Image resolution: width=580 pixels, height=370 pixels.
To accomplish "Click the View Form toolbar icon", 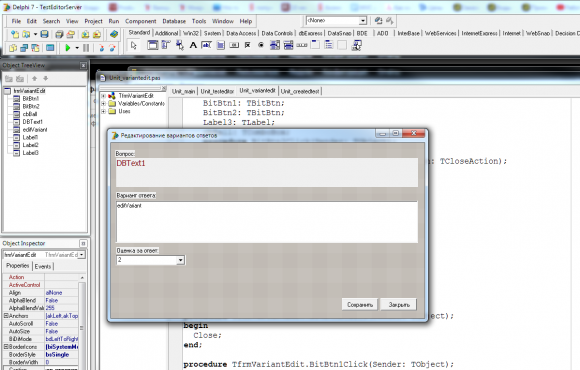I will tap(24, 48).
